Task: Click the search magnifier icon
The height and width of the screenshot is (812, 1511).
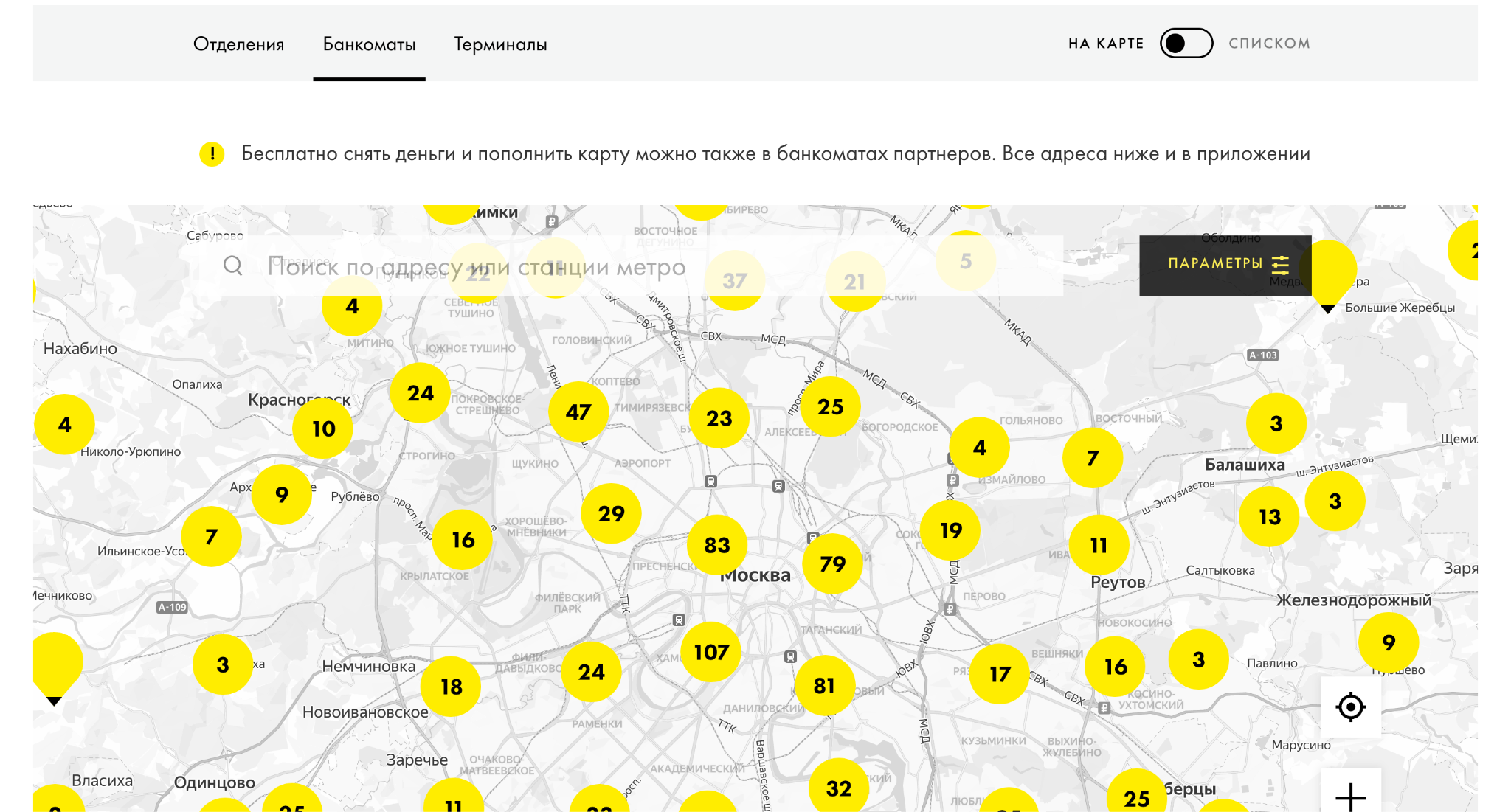Action: [233, 266]
